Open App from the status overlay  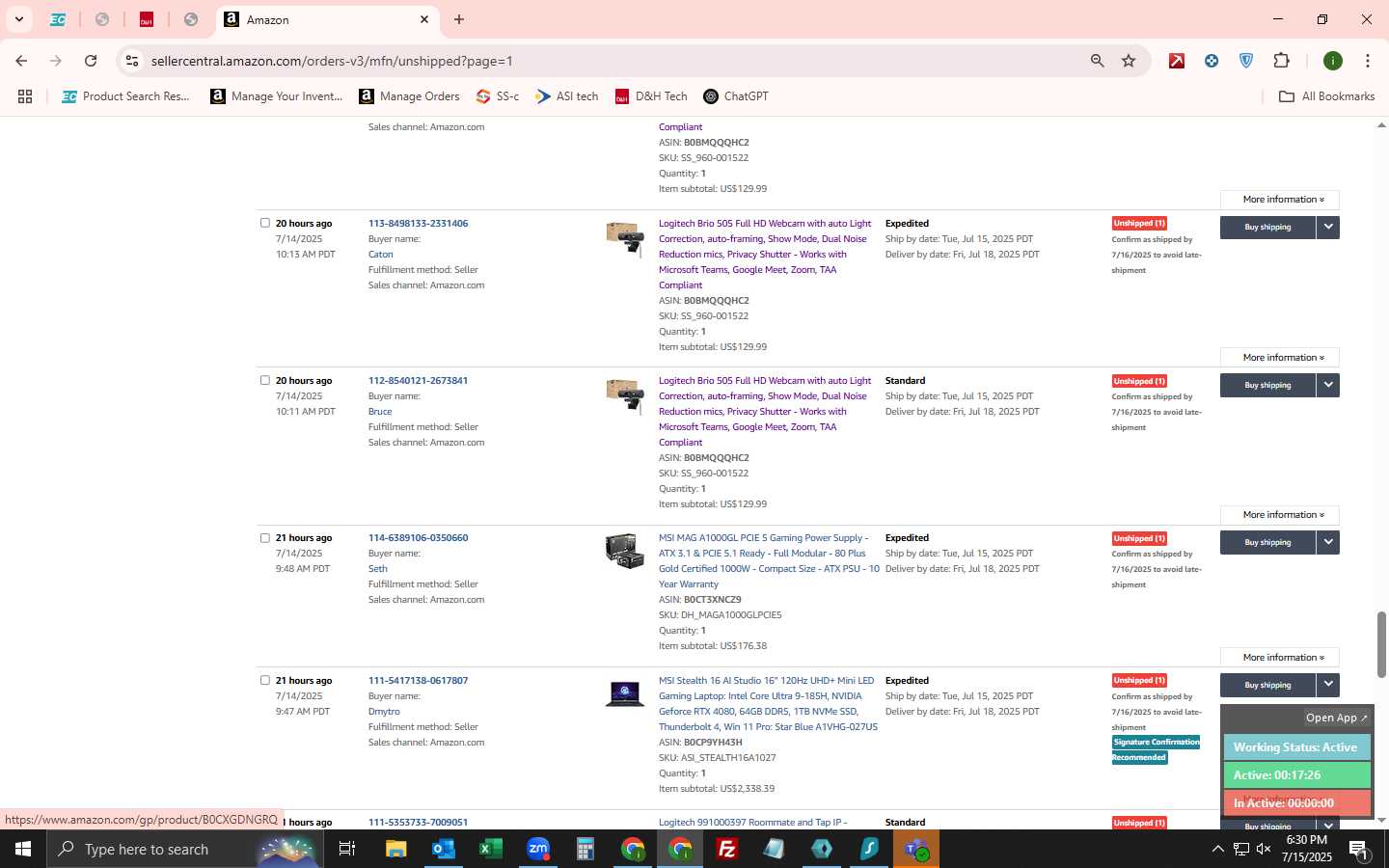point(1336,718)
